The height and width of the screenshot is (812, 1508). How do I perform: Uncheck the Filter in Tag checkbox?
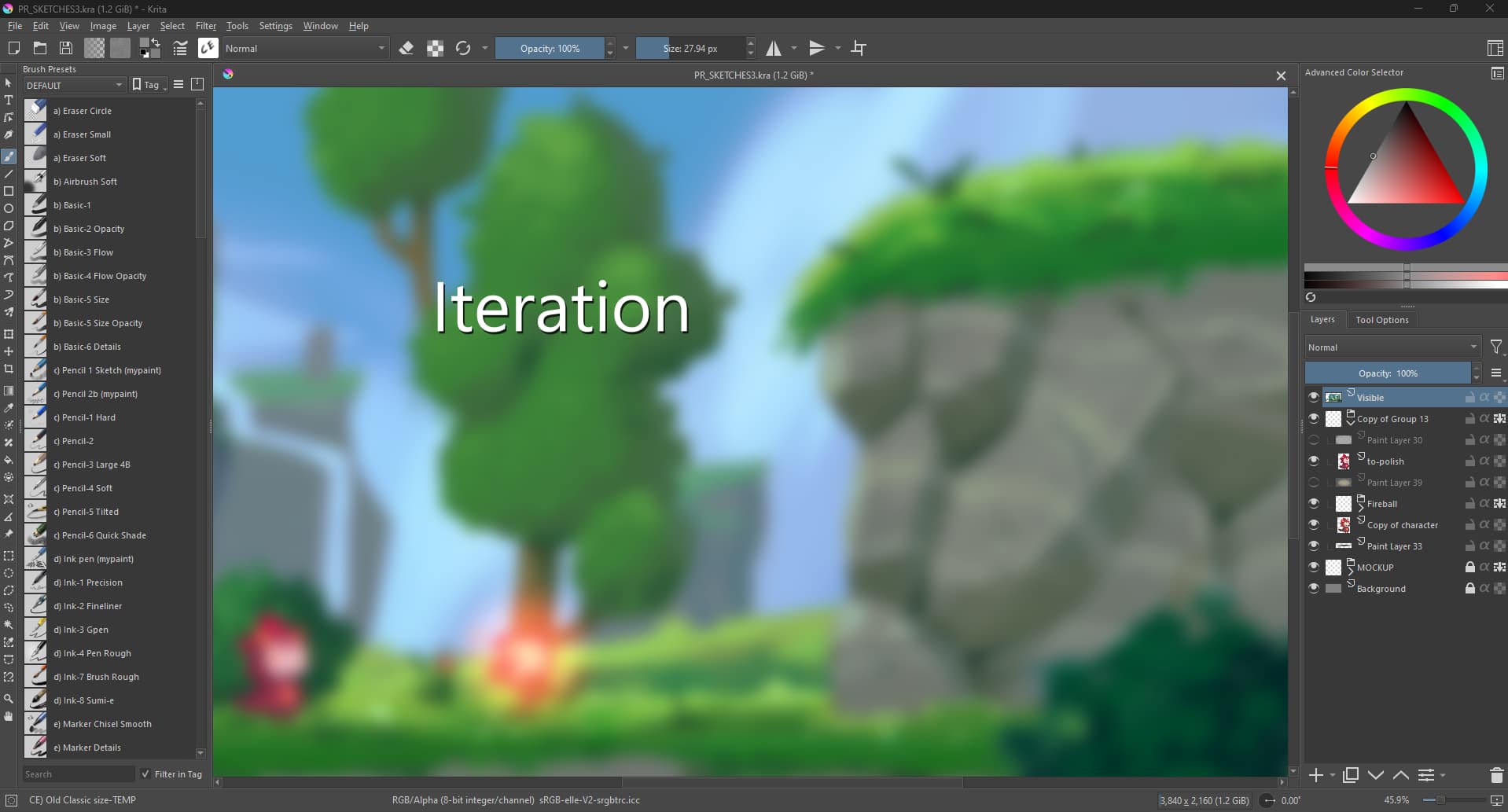point(145,774)
